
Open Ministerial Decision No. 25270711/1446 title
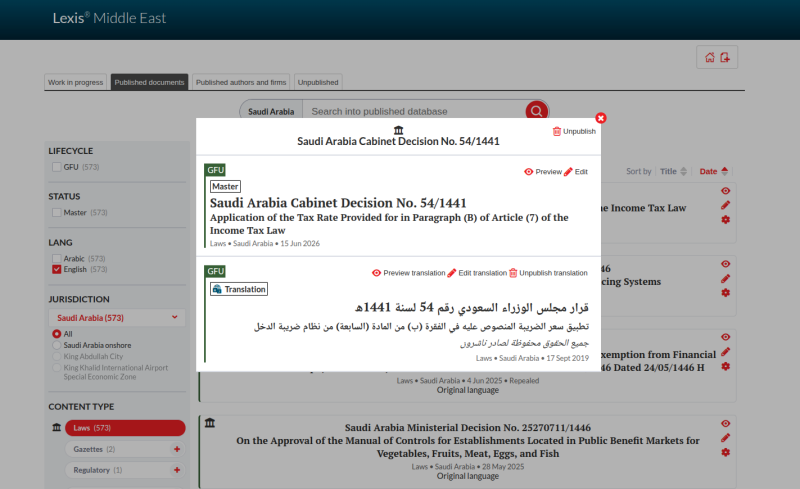click(467, 428)
